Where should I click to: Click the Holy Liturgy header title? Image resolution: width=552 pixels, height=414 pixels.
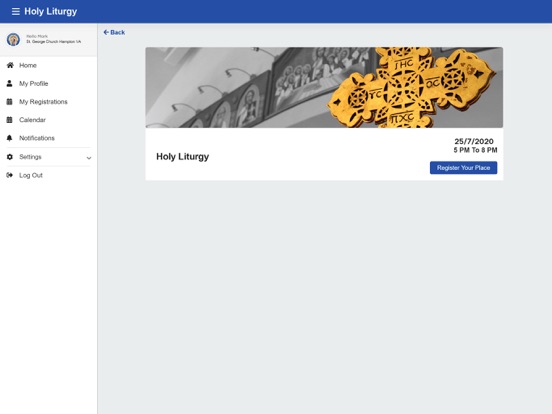point(51,12)
